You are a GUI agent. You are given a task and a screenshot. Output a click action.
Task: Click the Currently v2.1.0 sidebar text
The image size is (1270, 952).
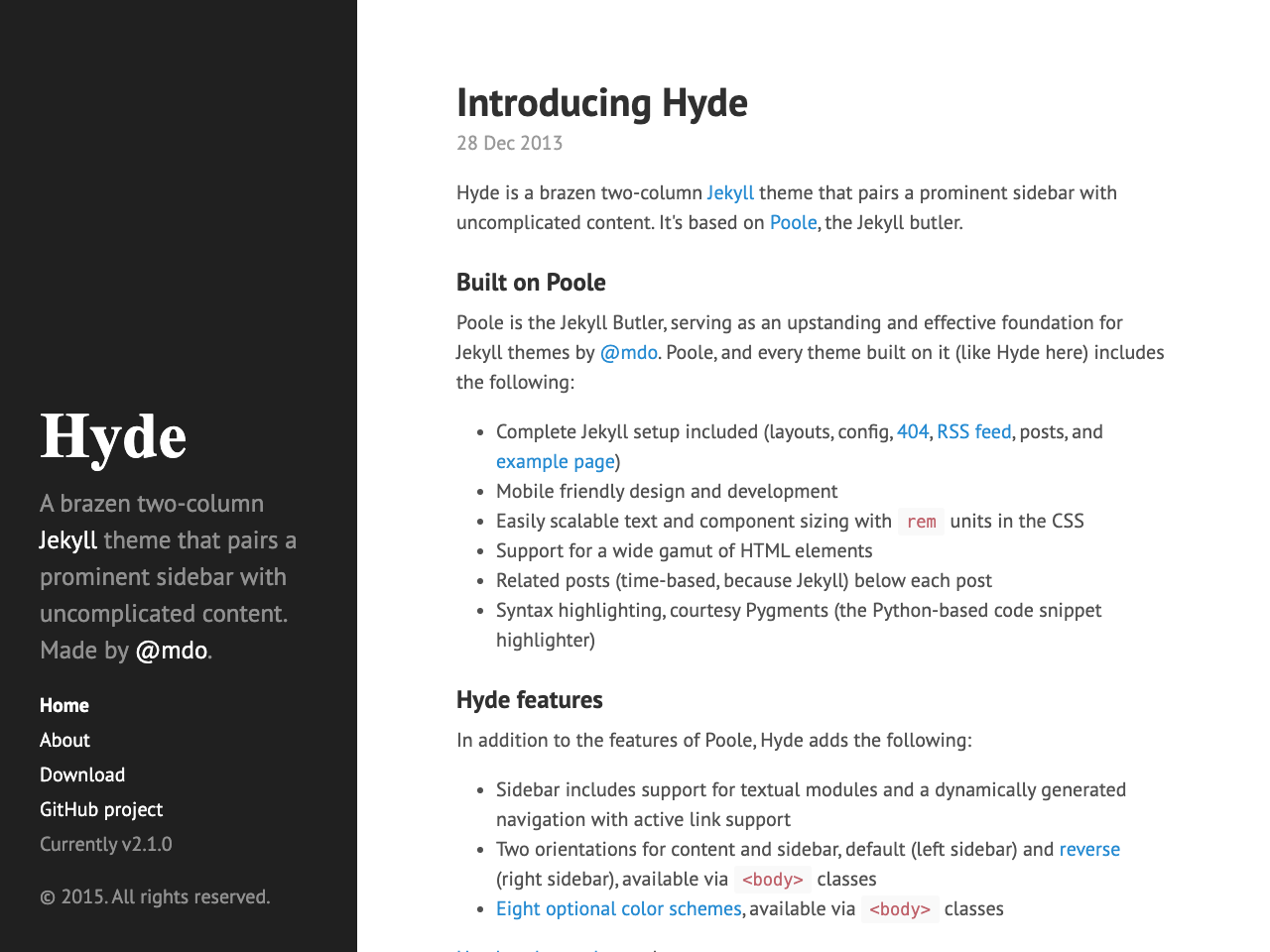pos(105,844)
